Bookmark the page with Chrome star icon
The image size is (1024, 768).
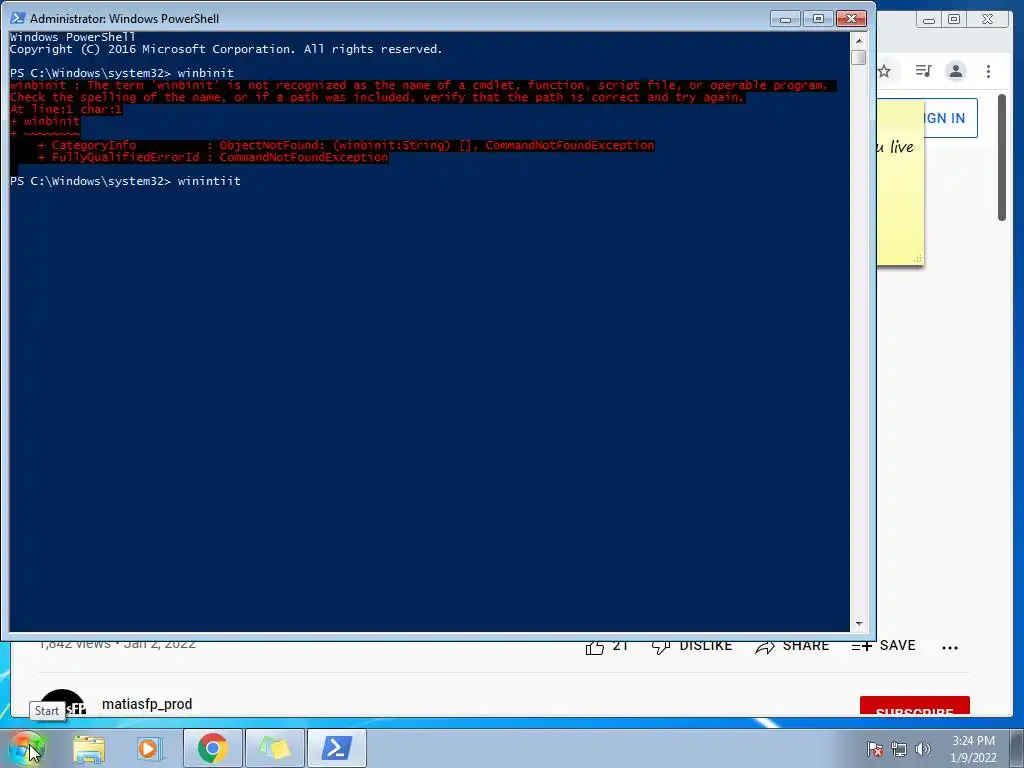[884, 71]
